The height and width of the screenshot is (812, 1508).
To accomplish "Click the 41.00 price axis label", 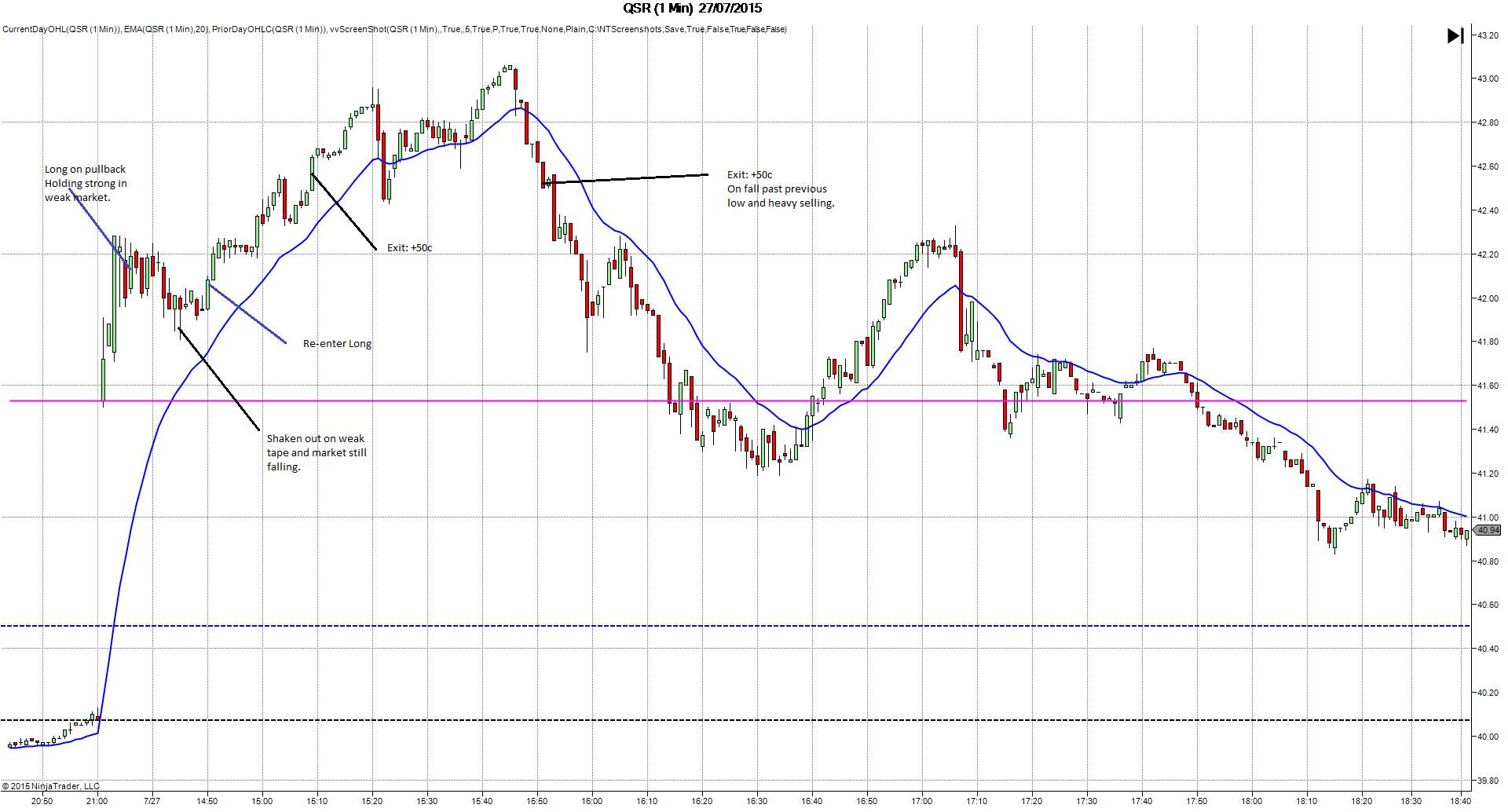I will (x=1488, y=518).
